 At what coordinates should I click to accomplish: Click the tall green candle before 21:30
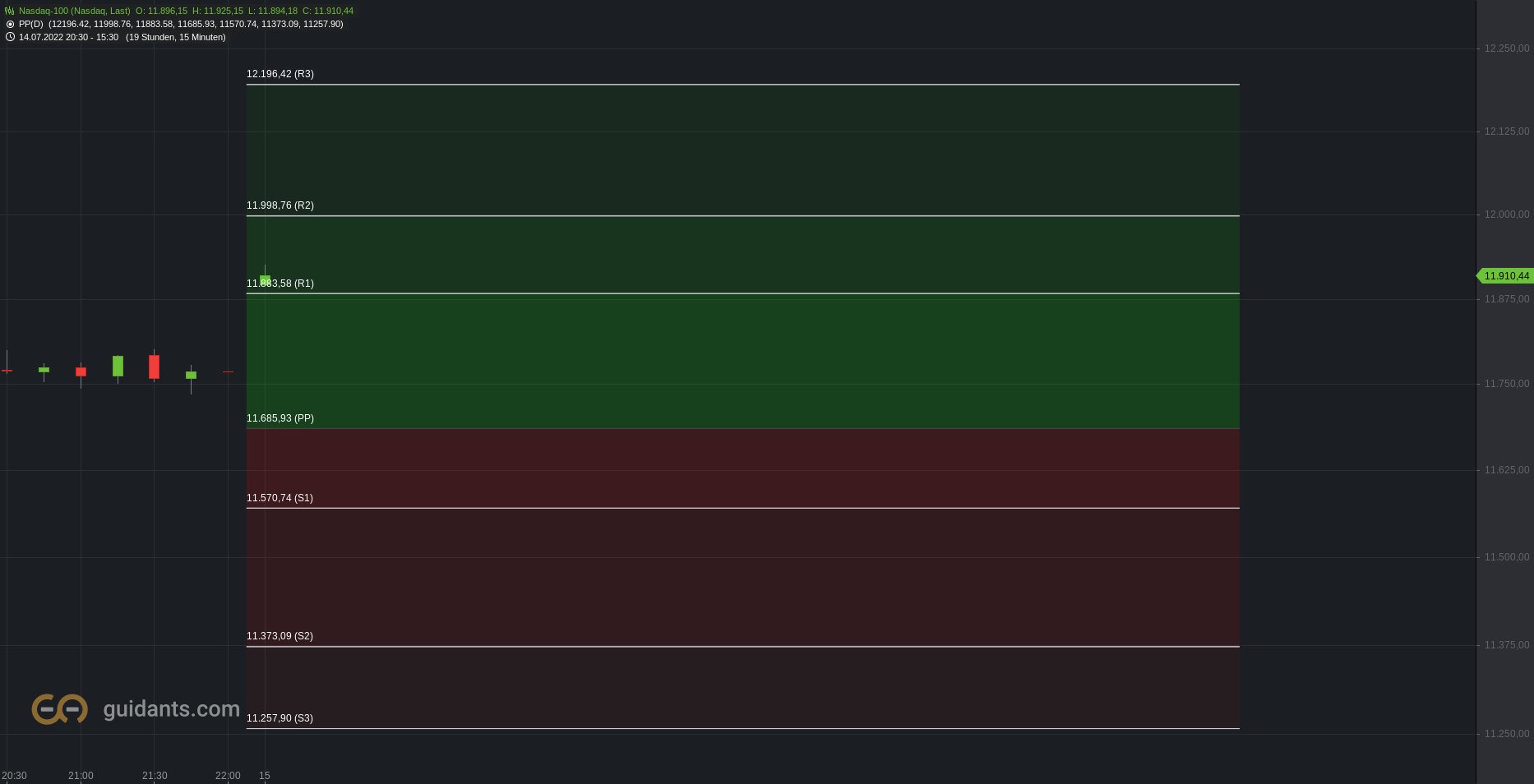(118, 366)
